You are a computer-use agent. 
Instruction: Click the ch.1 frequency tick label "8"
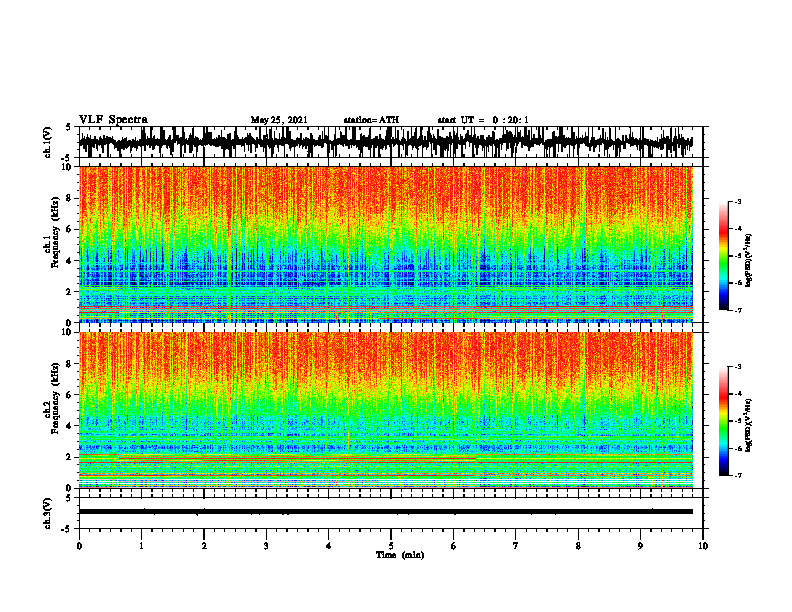70,198
